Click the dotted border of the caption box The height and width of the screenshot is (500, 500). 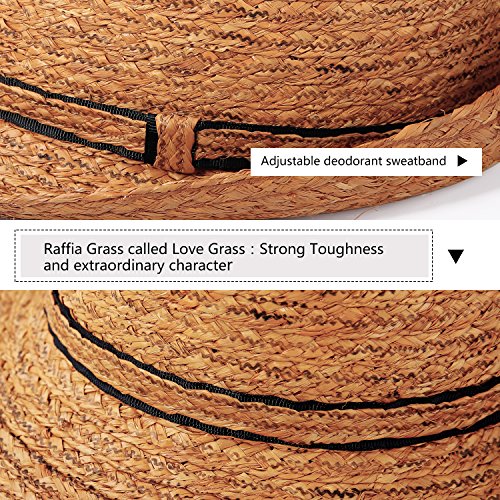(x=223, y=230)
